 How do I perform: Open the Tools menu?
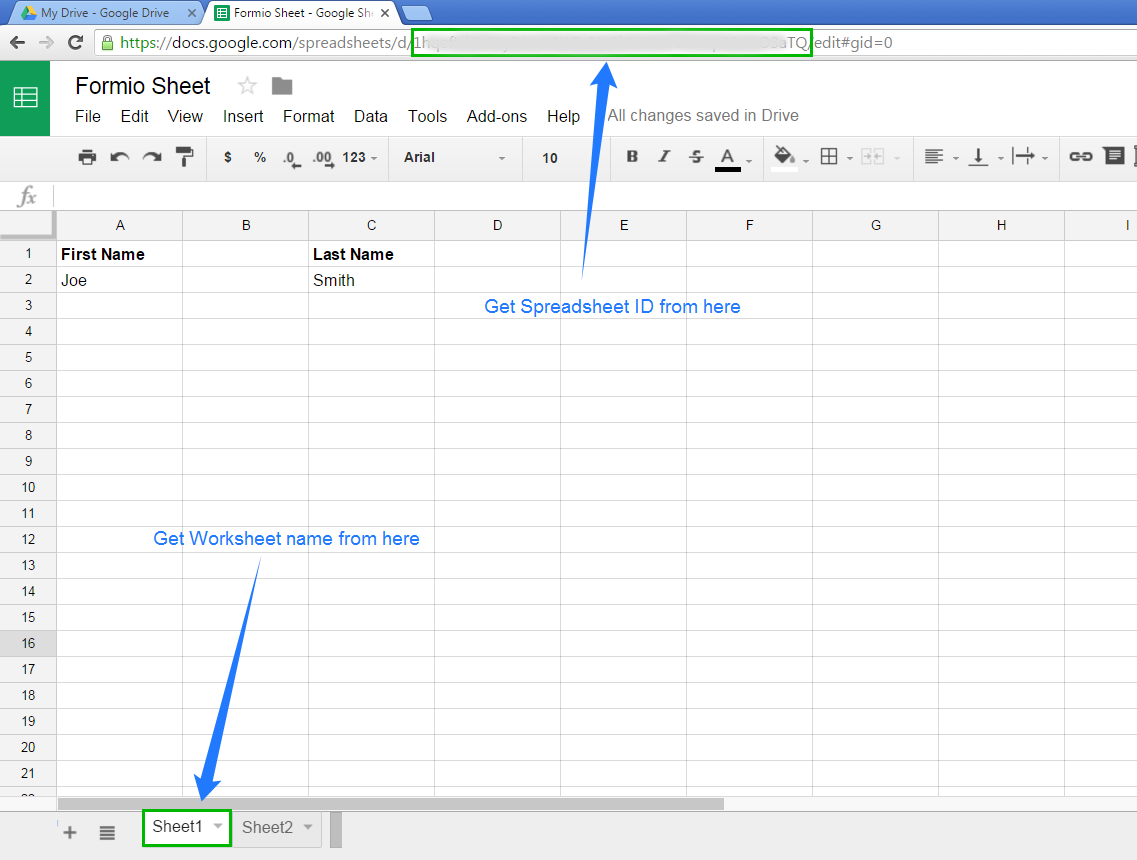(427, 116)
